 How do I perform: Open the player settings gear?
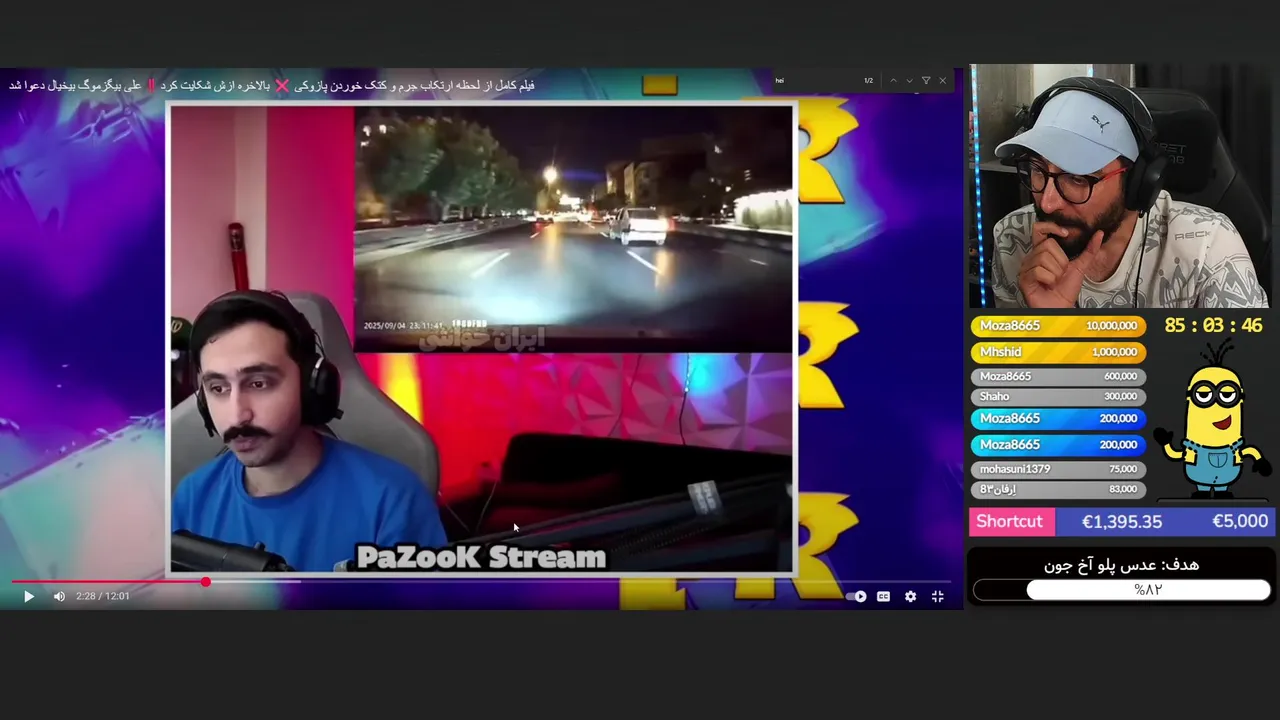[910, 596]
